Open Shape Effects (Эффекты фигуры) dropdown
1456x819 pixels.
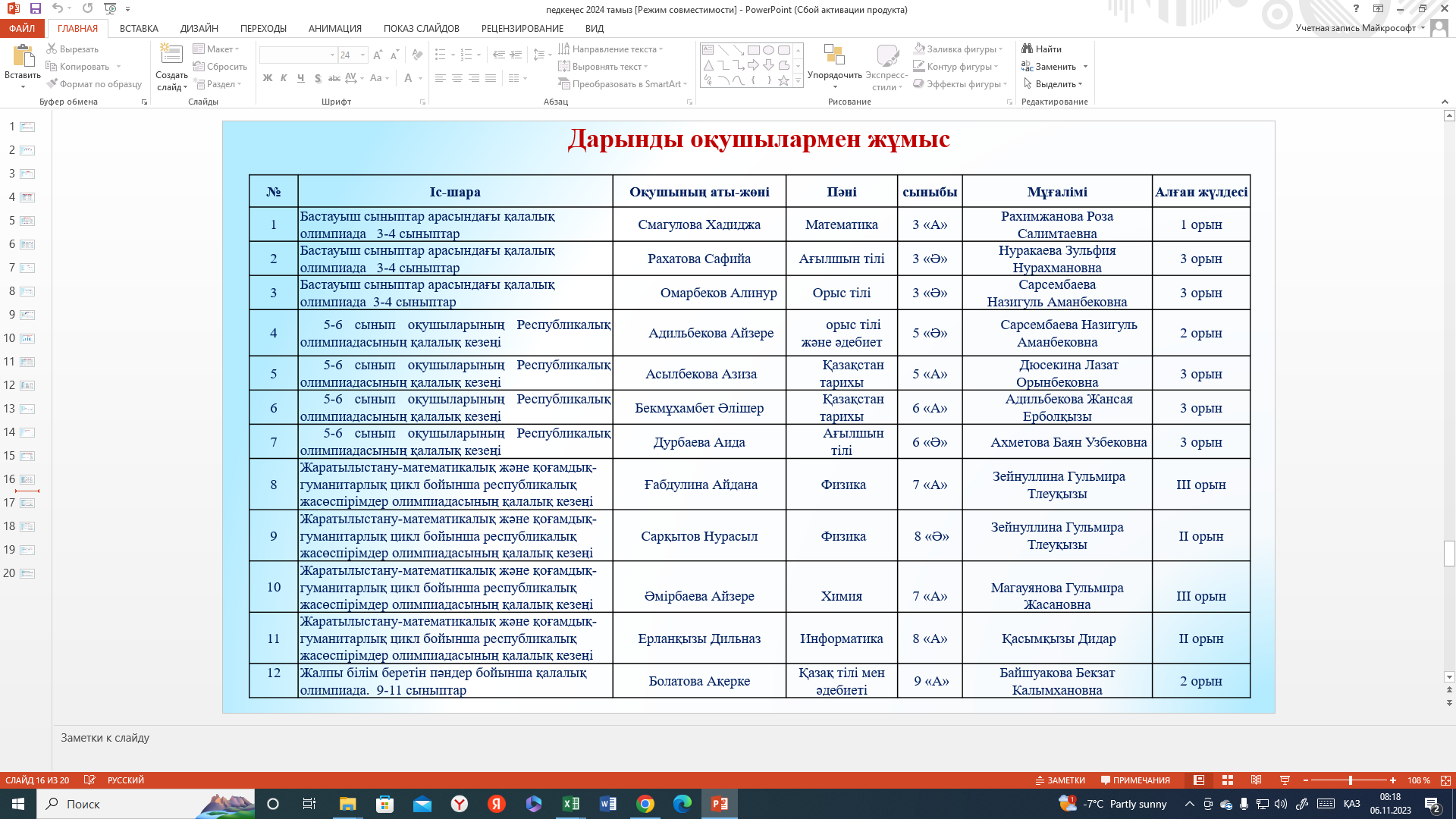pos(961,84)
